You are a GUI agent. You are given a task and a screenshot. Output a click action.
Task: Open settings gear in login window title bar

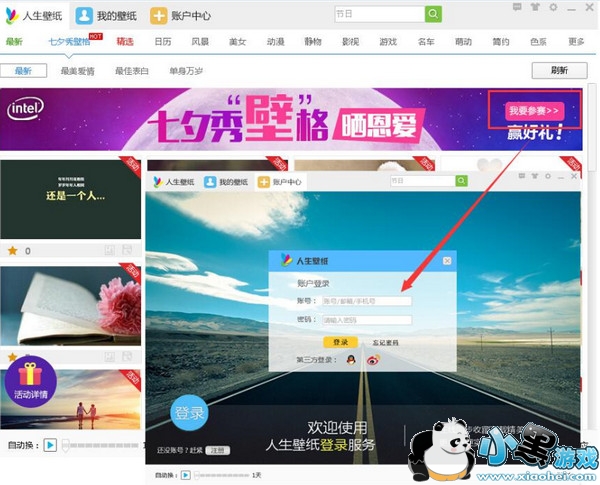click(x=548, y=176)
